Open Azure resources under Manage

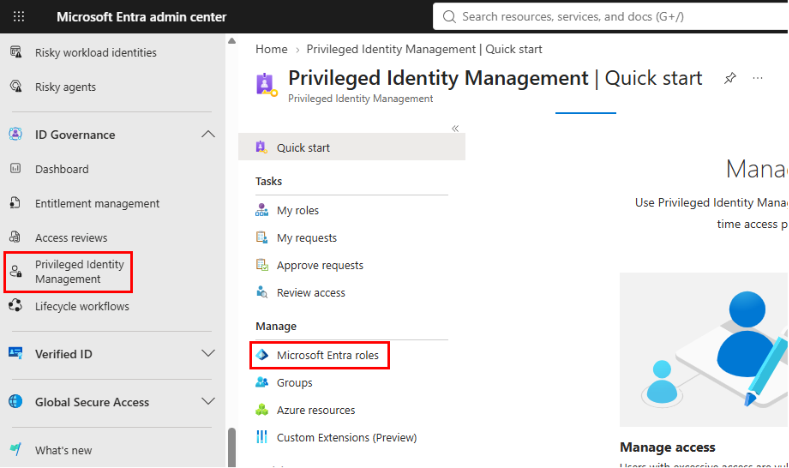pyautogui.click(x=316, y=410)
